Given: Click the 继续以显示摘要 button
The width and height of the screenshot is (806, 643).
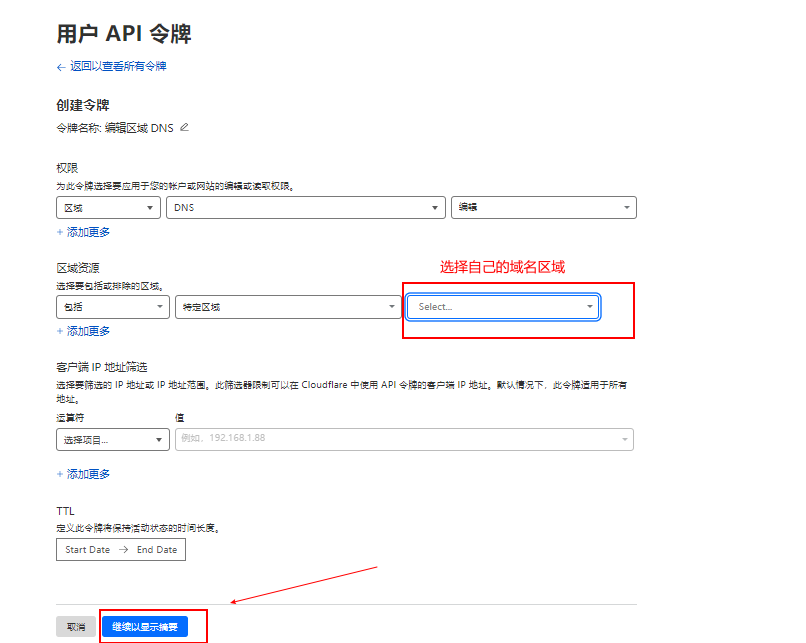Looking at the screenshot, I should pos(145,627).
